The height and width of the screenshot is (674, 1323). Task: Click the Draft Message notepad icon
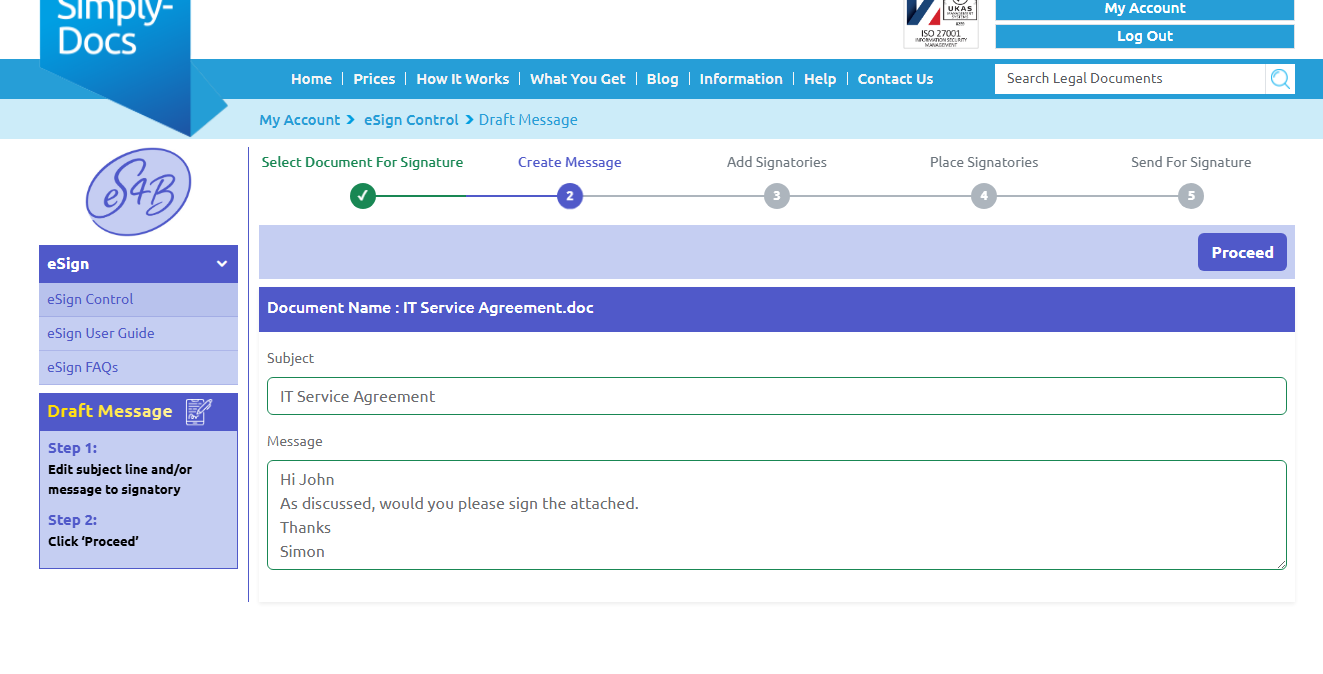pyautogui.click(x=199, y=412)
